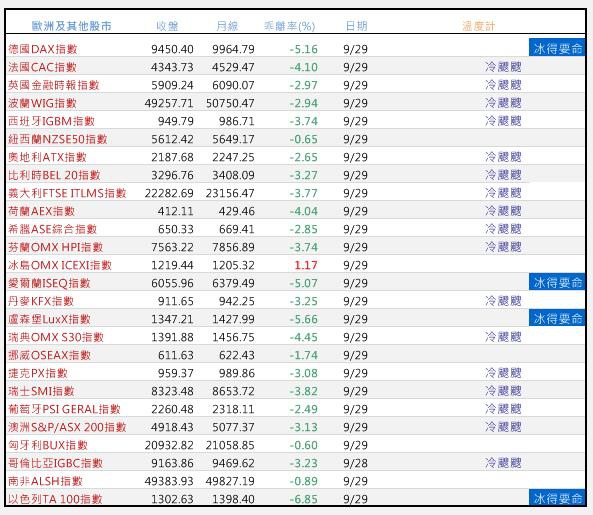Click the 月線 column header

(x=227, y=26)
